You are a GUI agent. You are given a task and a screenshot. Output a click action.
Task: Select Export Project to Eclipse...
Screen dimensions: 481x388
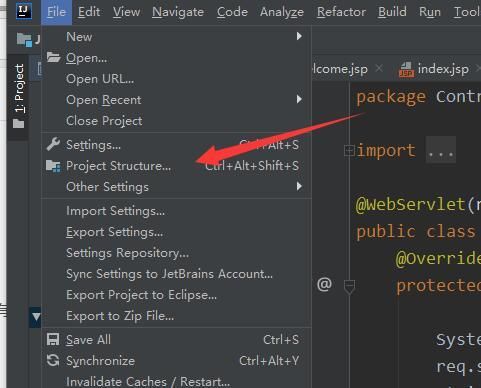[176, 295]
